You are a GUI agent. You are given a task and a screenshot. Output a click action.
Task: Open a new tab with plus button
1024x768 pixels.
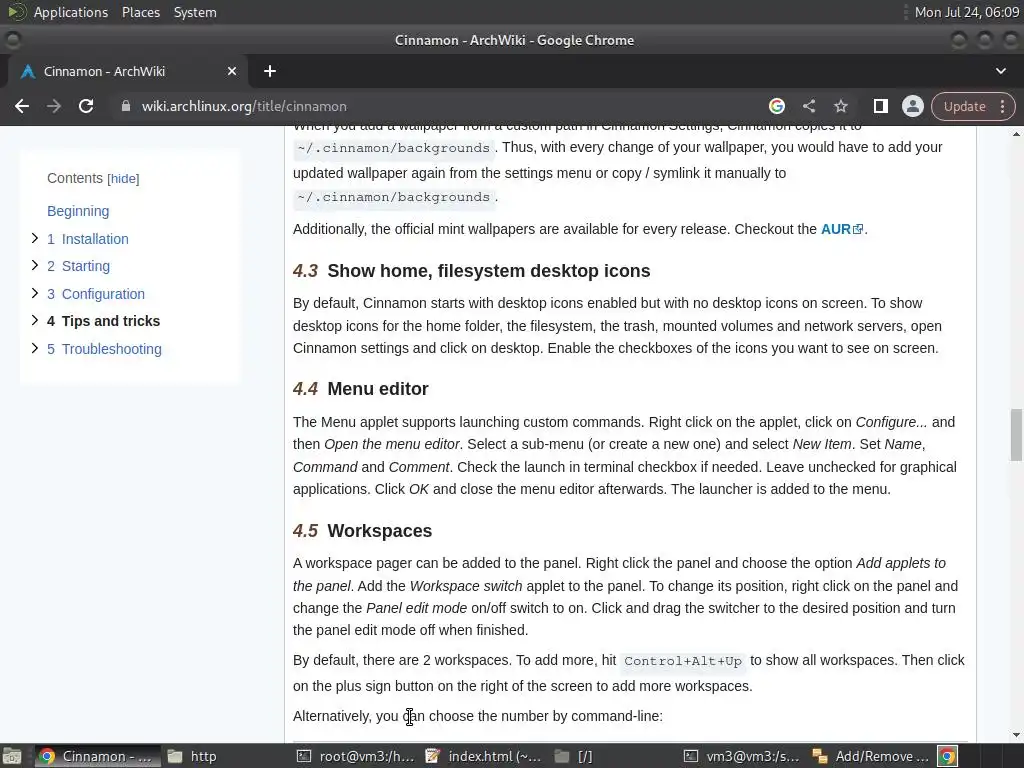click(x=270, y=71)
